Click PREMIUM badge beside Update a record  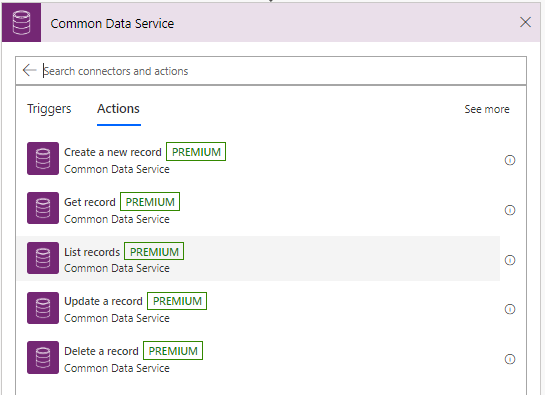pos(177,301)
